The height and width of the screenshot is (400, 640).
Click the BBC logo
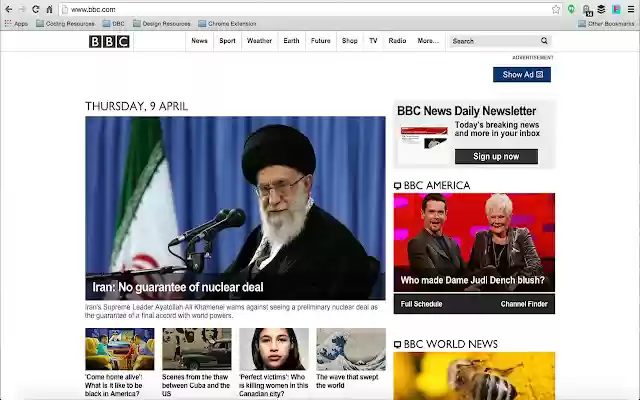pyautogui.click(x=109, y=41)
